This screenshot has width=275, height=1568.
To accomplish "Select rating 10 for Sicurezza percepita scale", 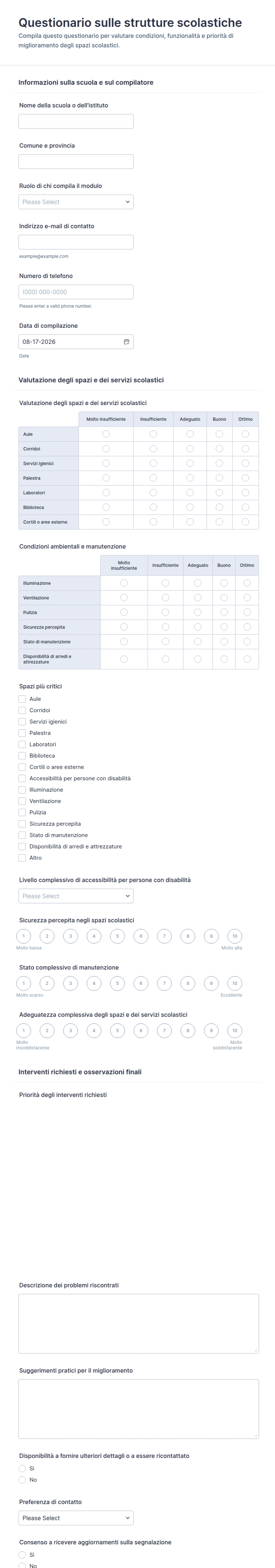I will pyautogui.click(x=235, y=936).
